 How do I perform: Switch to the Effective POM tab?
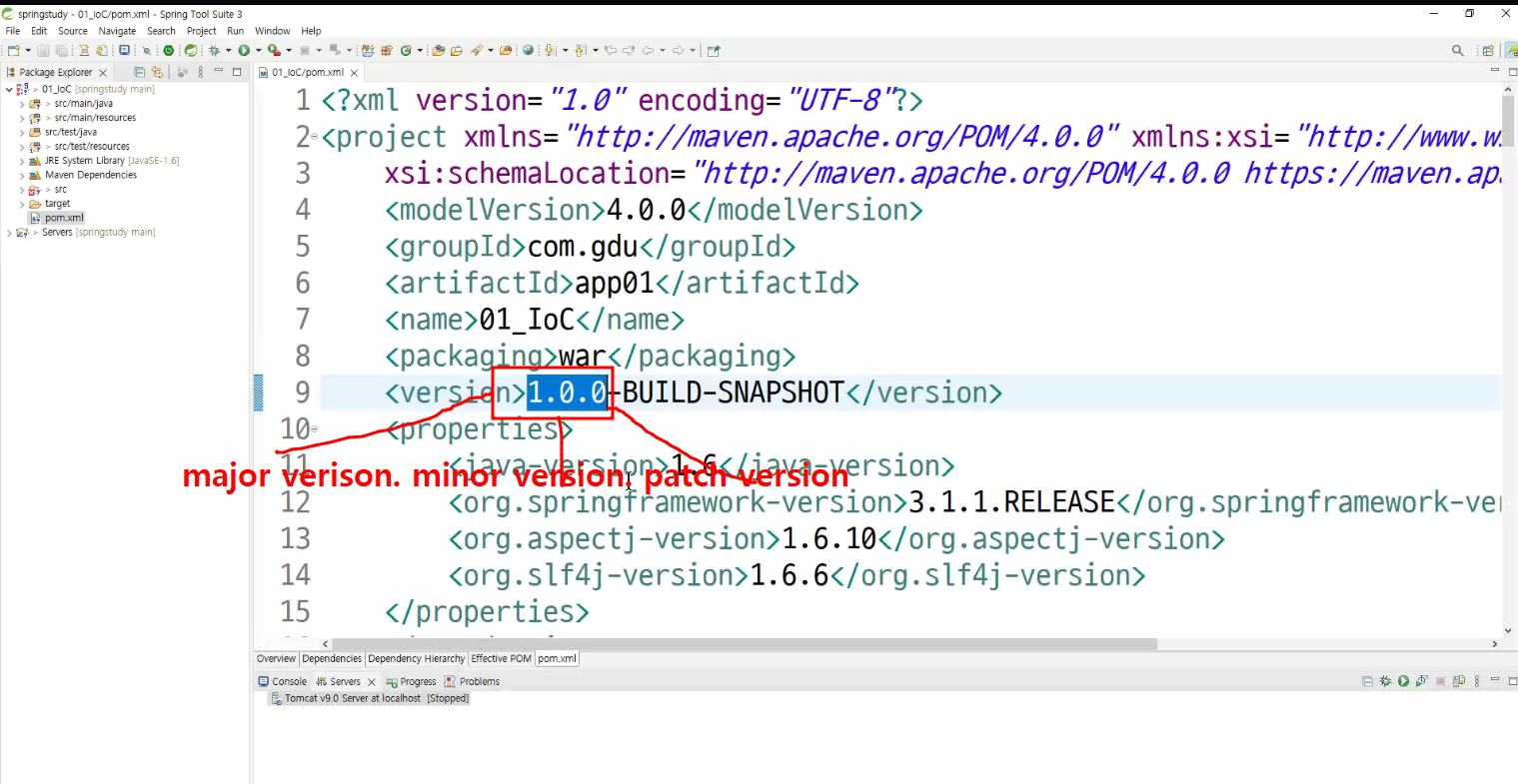pyautogui.click(x=501, y=659)
